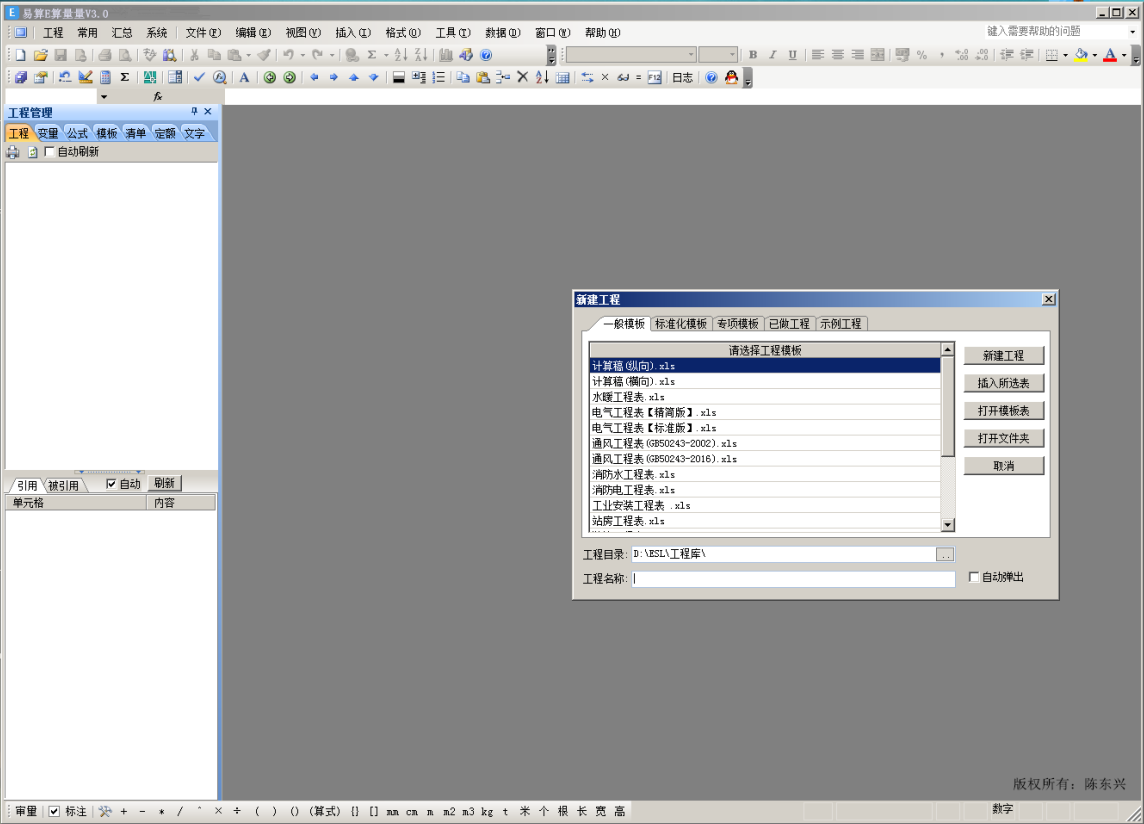Click the 刷新 button in reference panel
The width and height of the screenshot is (1144, 824).
164,483
